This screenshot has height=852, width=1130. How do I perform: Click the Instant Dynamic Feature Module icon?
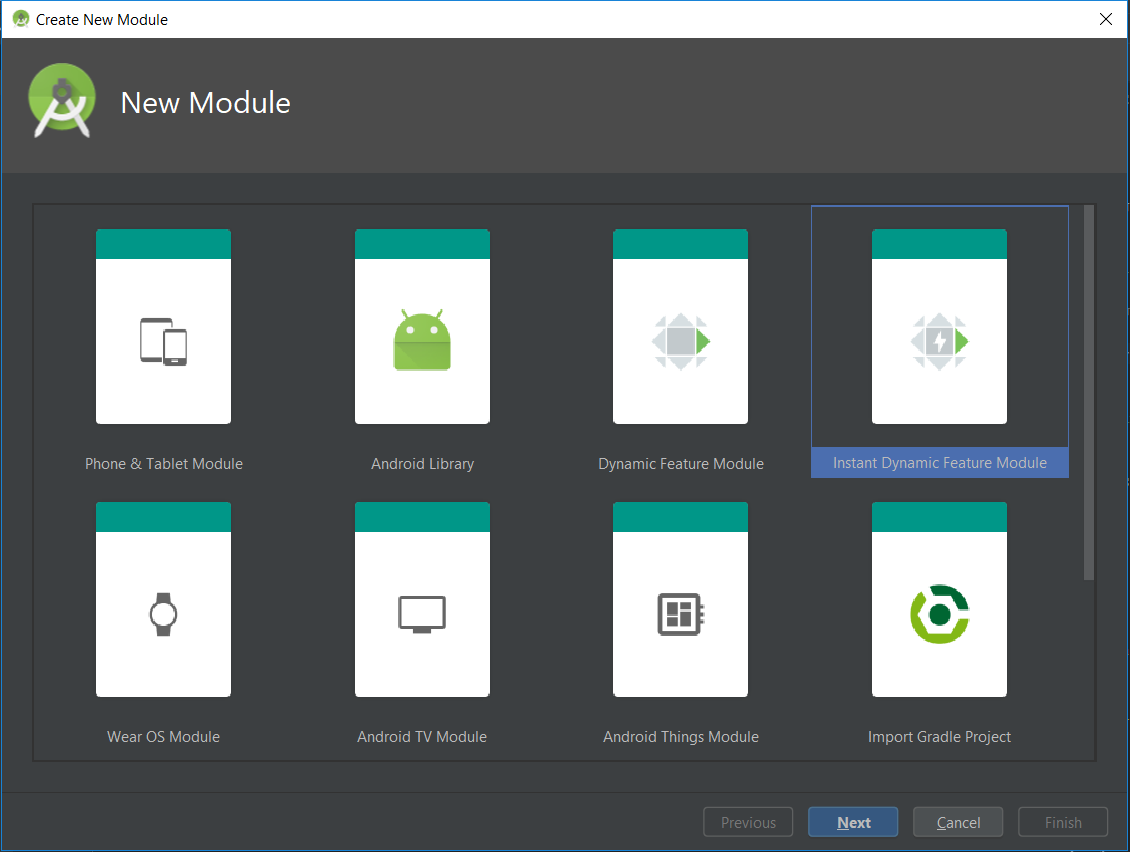[939, 340]
